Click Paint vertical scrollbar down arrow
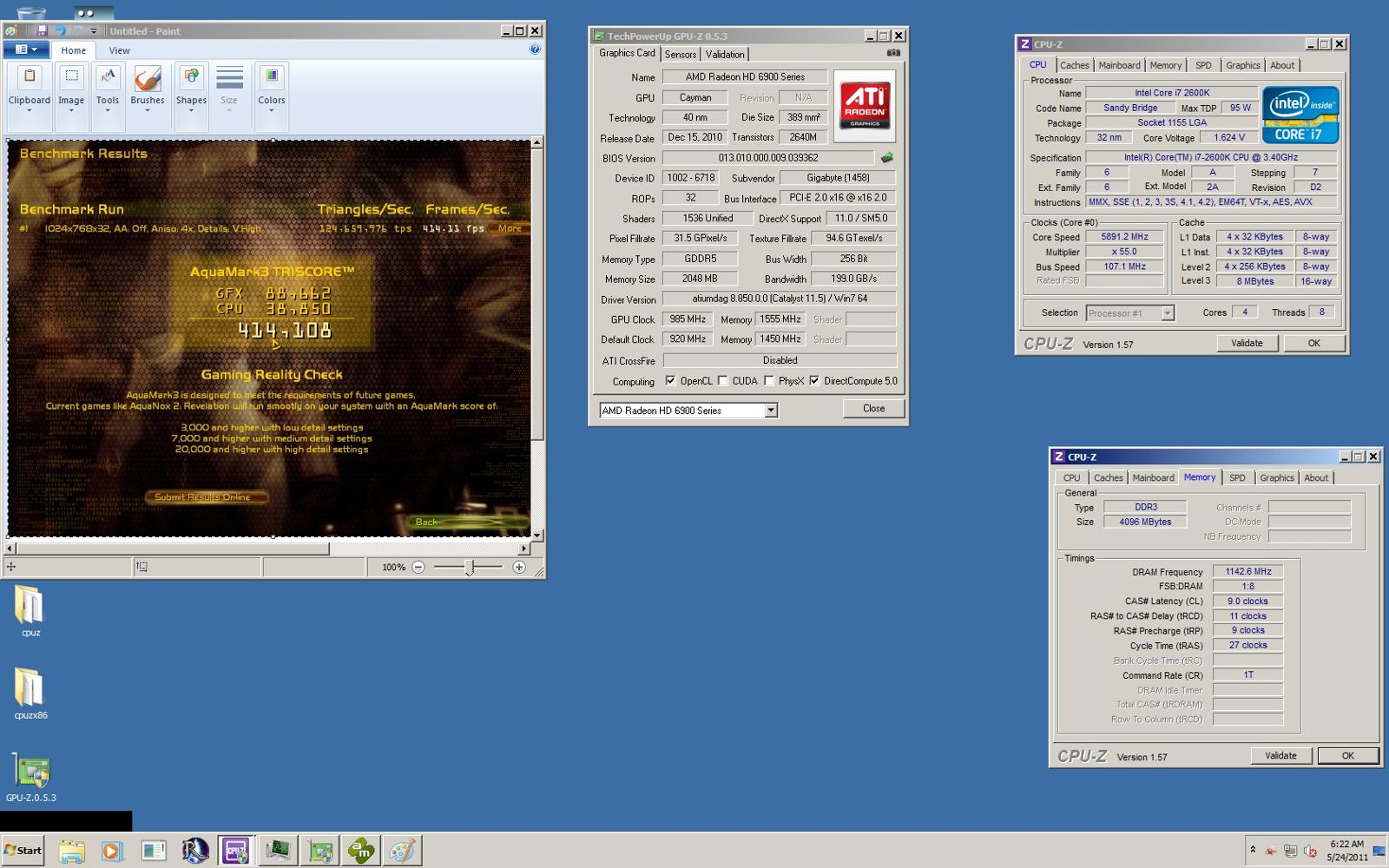 point(537,535)
